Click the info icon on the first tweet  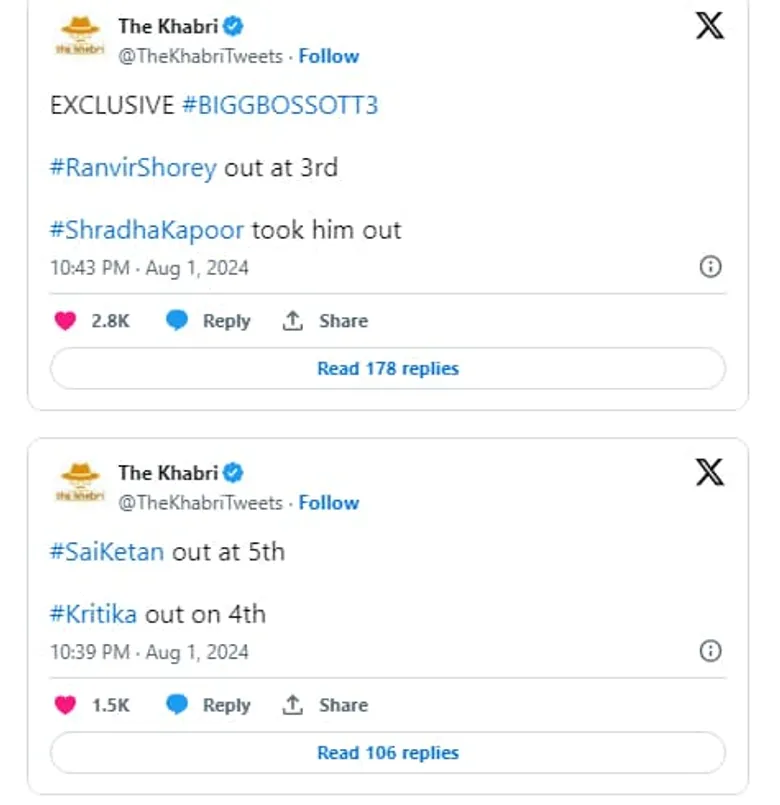710,267
